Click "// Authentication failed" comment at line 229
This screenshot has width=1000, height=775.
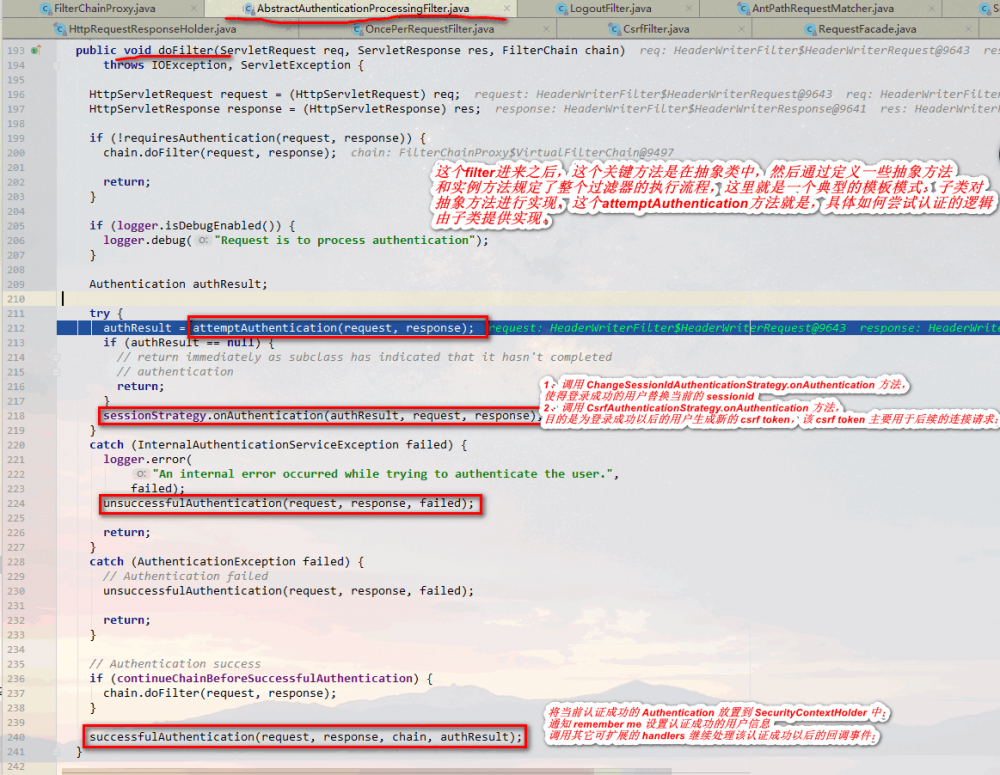[x=186, y=576]
